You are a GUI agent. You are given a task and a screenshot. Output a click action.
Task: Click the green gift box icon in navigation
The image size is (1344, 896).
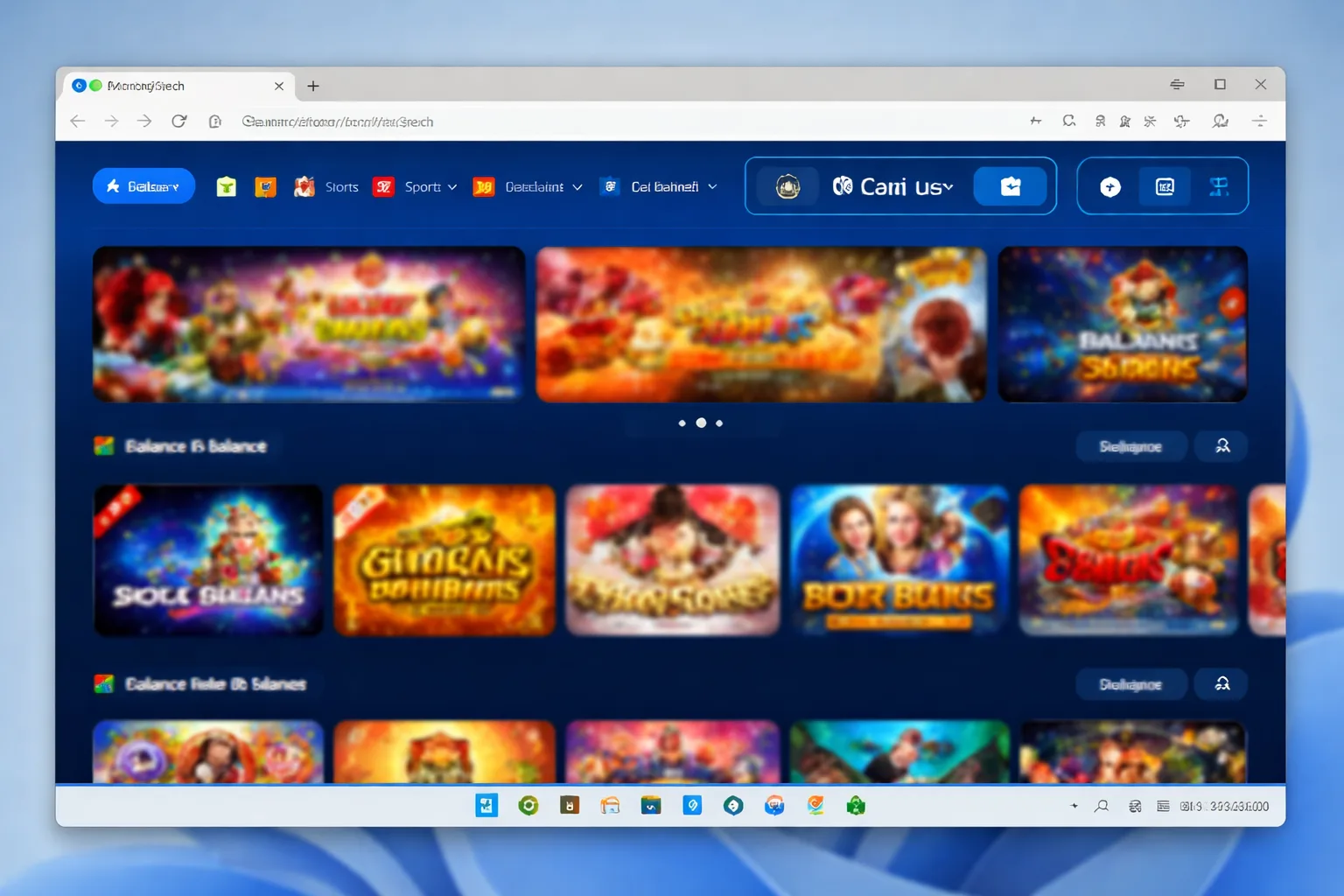coord(227,186)
